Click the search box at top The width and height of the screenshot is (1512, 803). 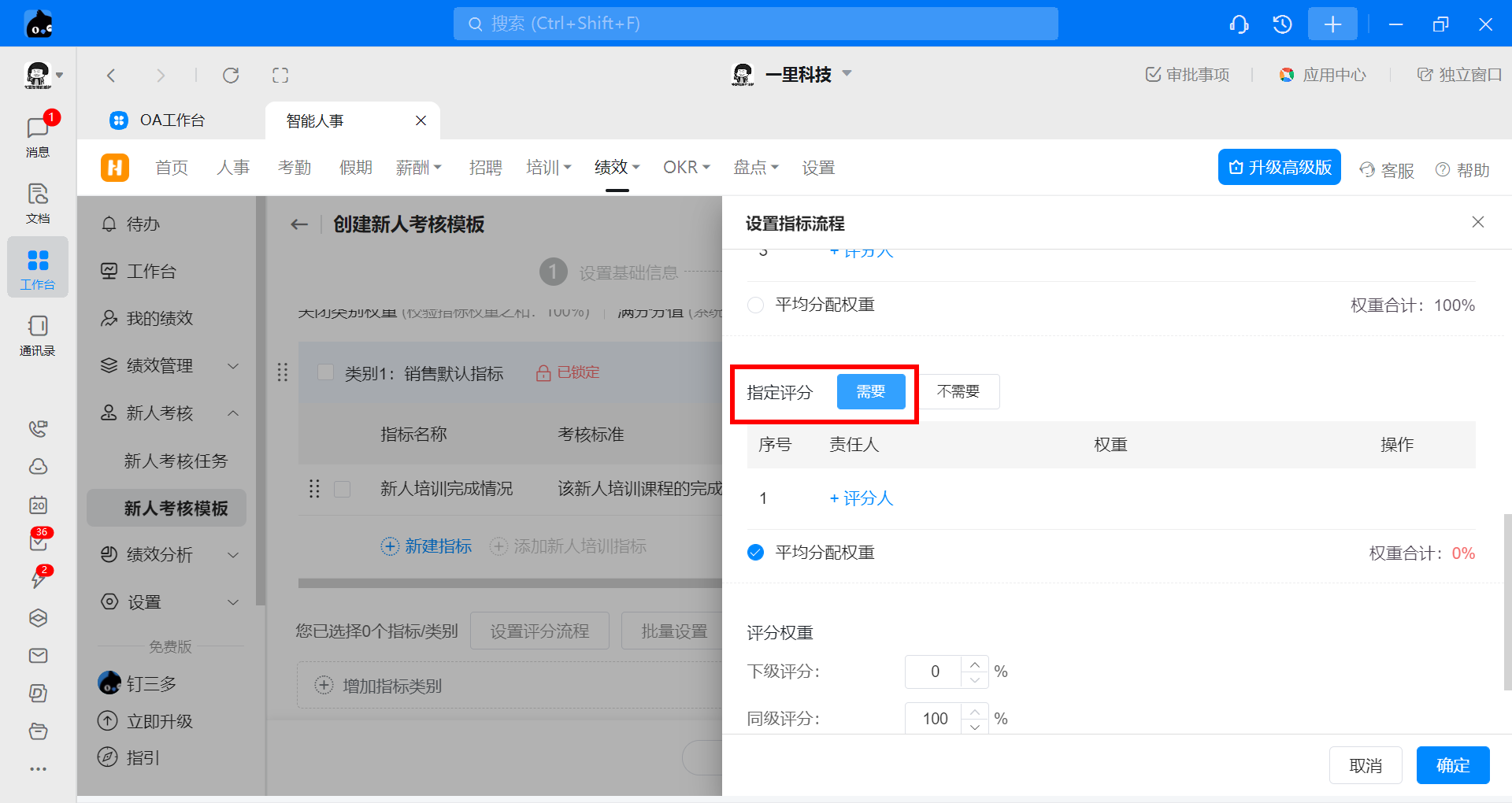(x=755, y=24)
